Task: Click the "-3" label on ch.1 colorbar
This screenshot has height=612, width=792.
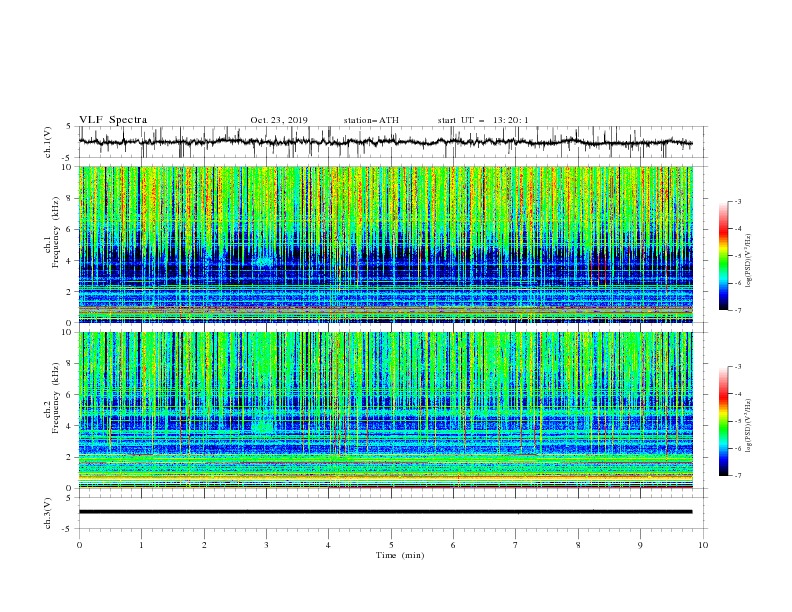Action: click(x=737, y=201)
